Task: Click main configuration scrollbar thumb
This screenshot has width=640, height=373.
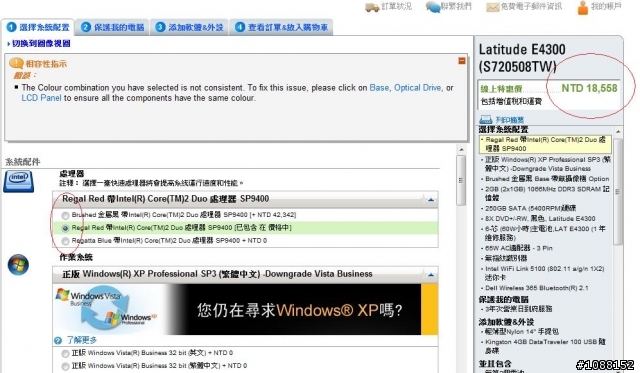Action: [461, 180]
